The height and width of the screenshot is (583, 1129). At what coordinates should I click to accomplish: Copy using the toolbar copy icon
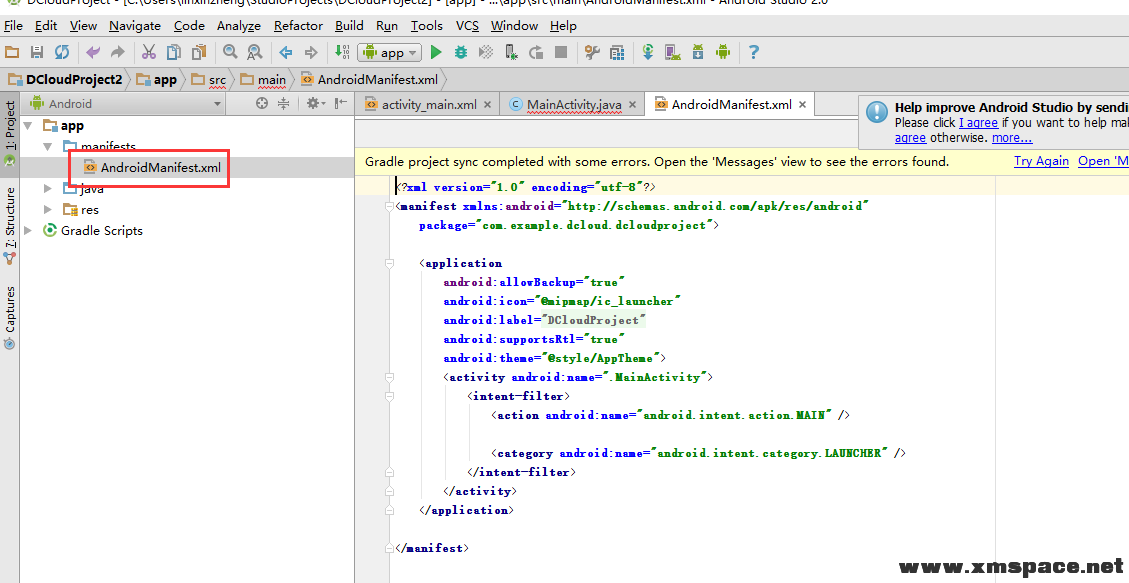pos(174,53)
